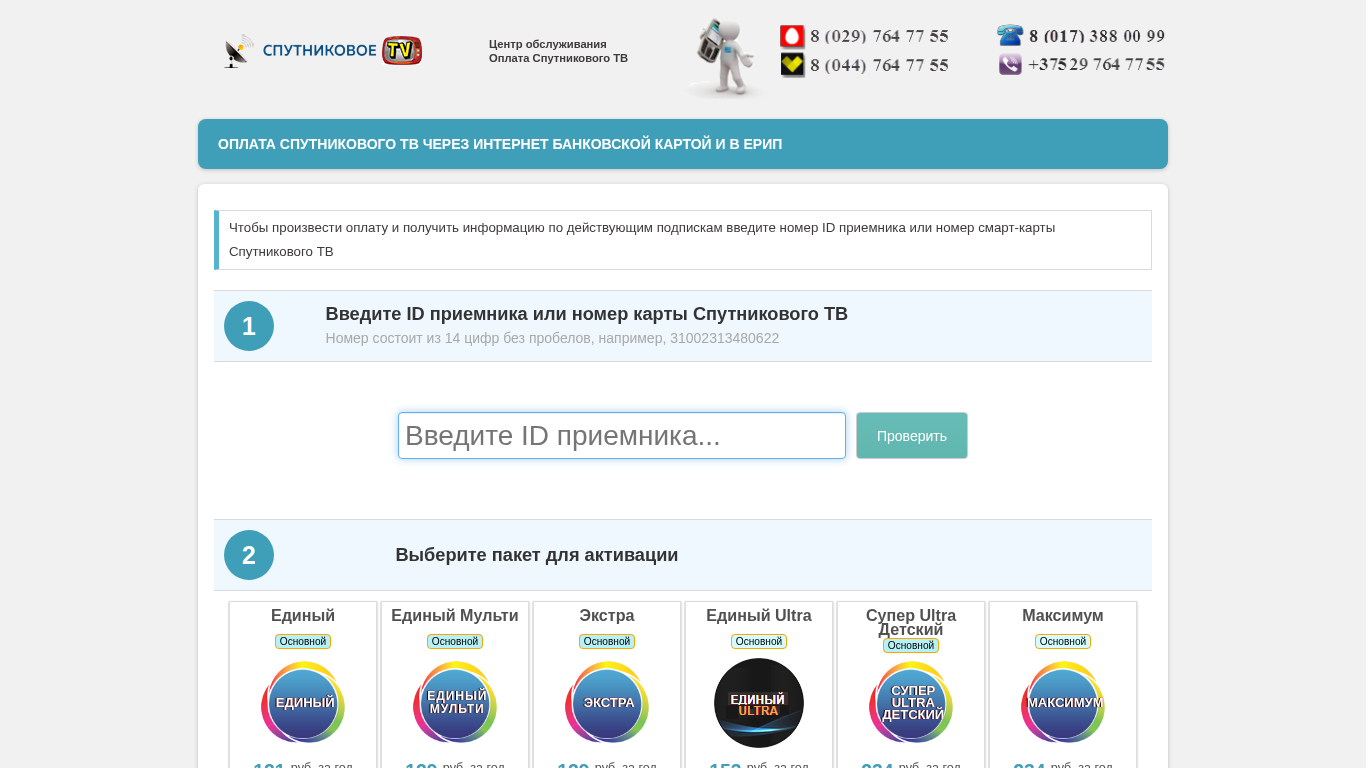Click the Экстра package title
This screenshot has height=768, width=1366.
[x=607, y=616]
